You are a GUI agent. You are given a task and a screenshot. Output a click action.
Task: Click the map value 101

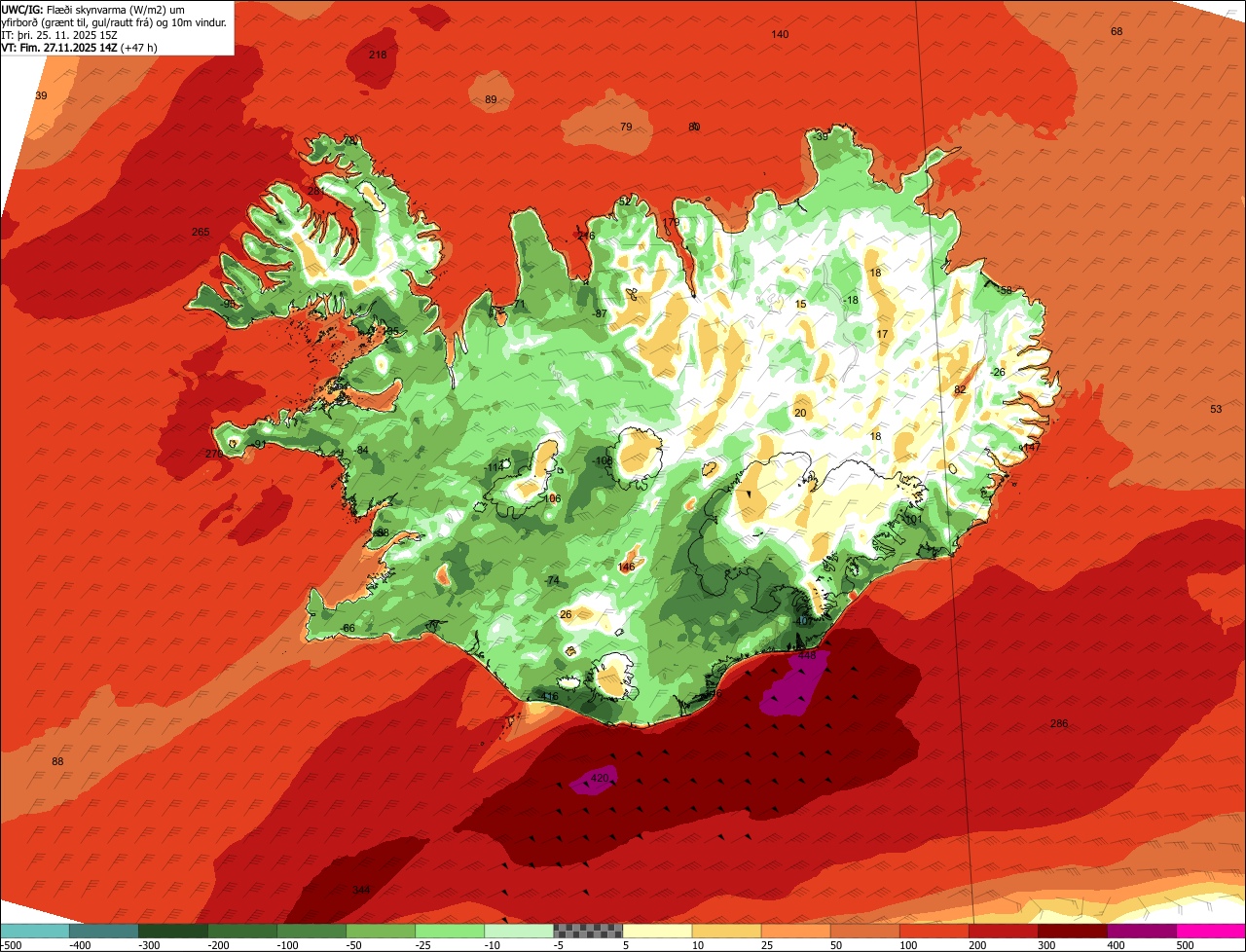(x=913, y=520)
